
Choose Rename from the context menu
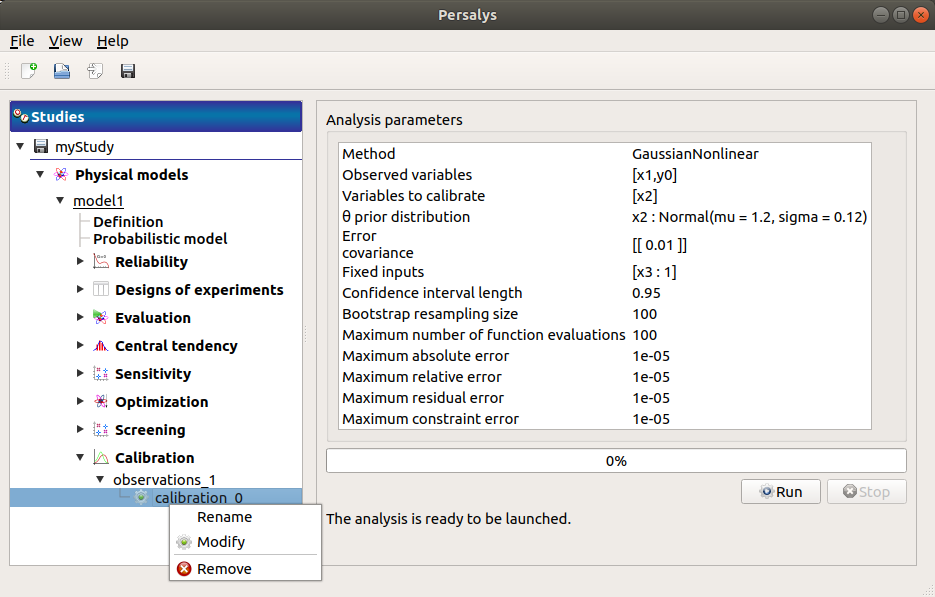pyautogui.click(x=224, y=517)
